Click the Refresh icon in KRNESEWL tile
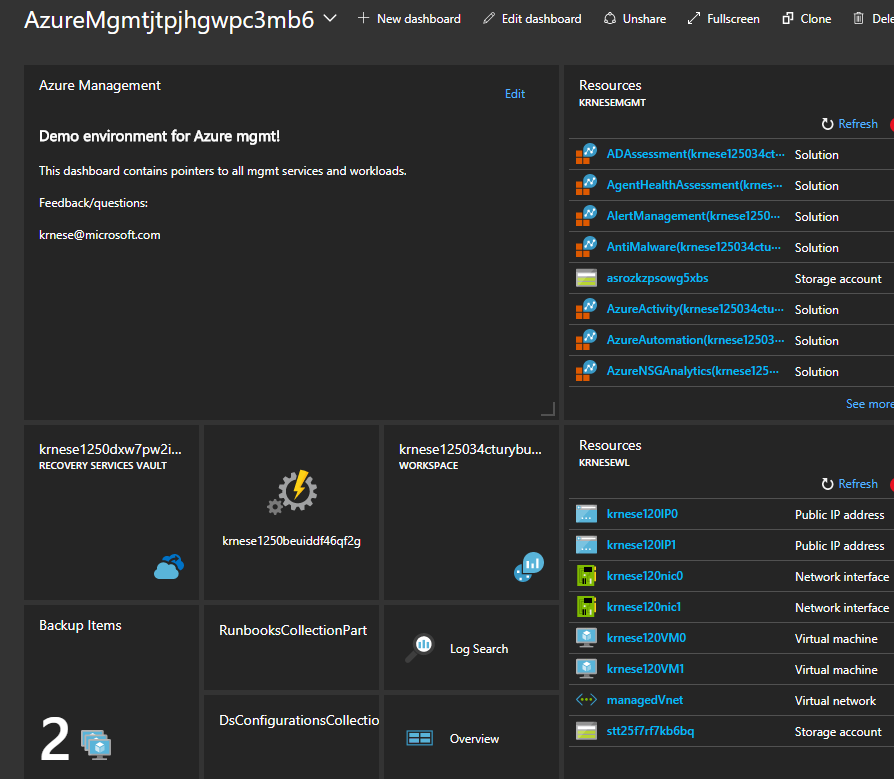Viewport: 894px width, 779px height. (827, 484)
